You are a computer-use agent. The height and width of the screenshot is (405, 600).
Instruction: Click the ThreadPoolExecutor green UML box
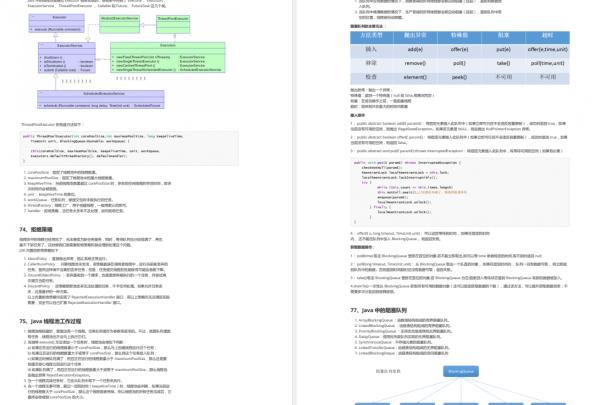pyautogui.click(x=173, y=24)
